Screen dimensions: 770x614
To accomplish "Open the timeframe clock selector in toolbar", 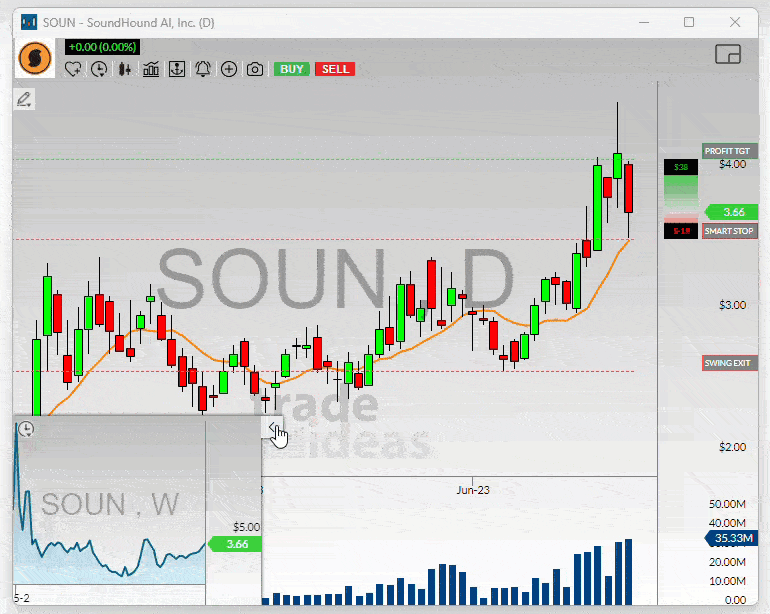I will pos(99,69).
